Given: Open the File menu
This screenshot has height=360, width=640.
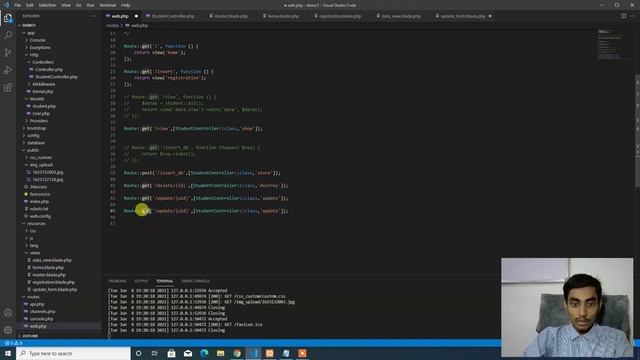Looking at the screenshot, I should click(17, 5).
